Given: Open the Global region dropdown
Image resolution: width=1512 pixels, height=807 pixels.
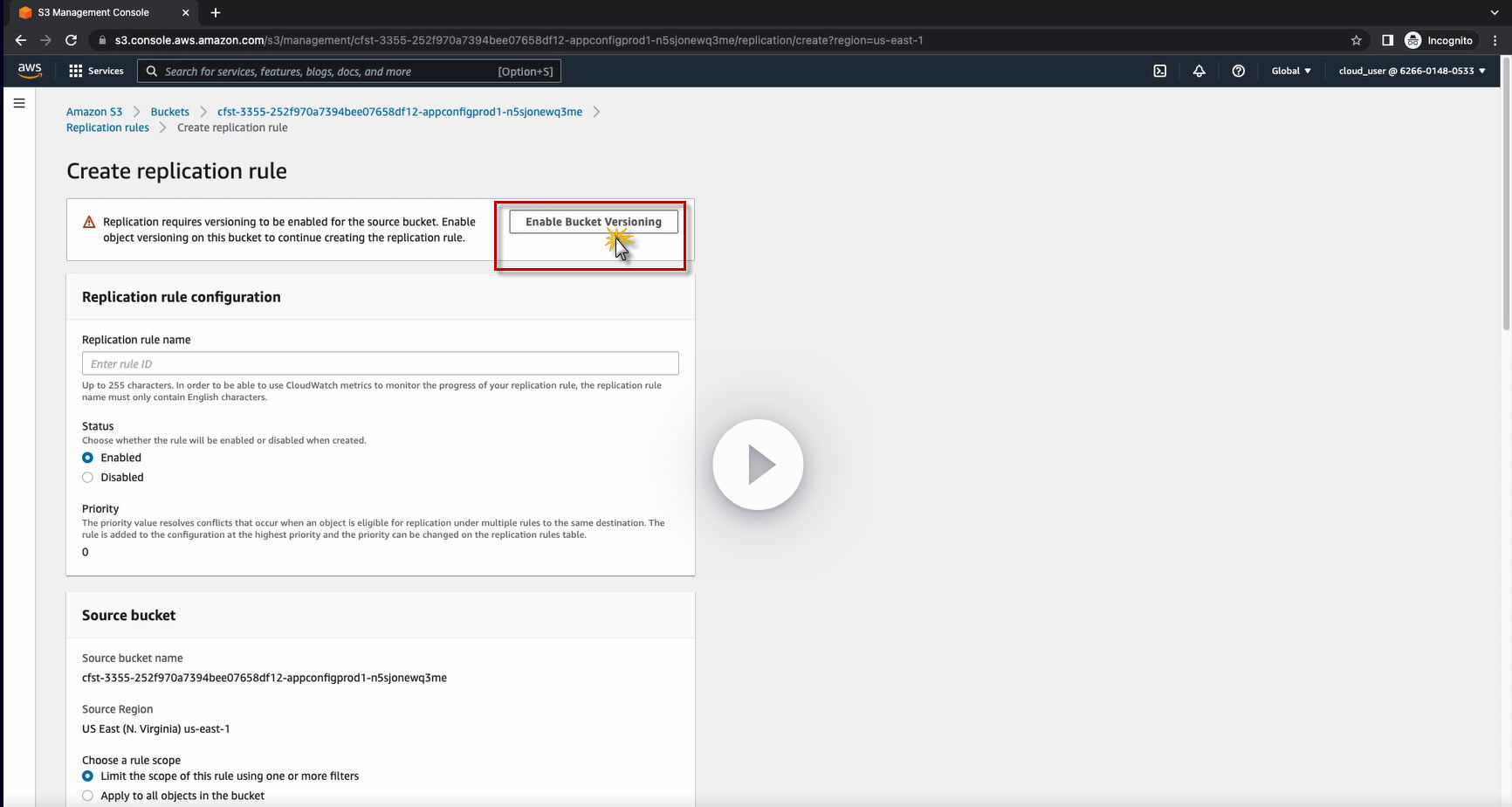Looking at the screenshot, I should [x=1291, y=71].
